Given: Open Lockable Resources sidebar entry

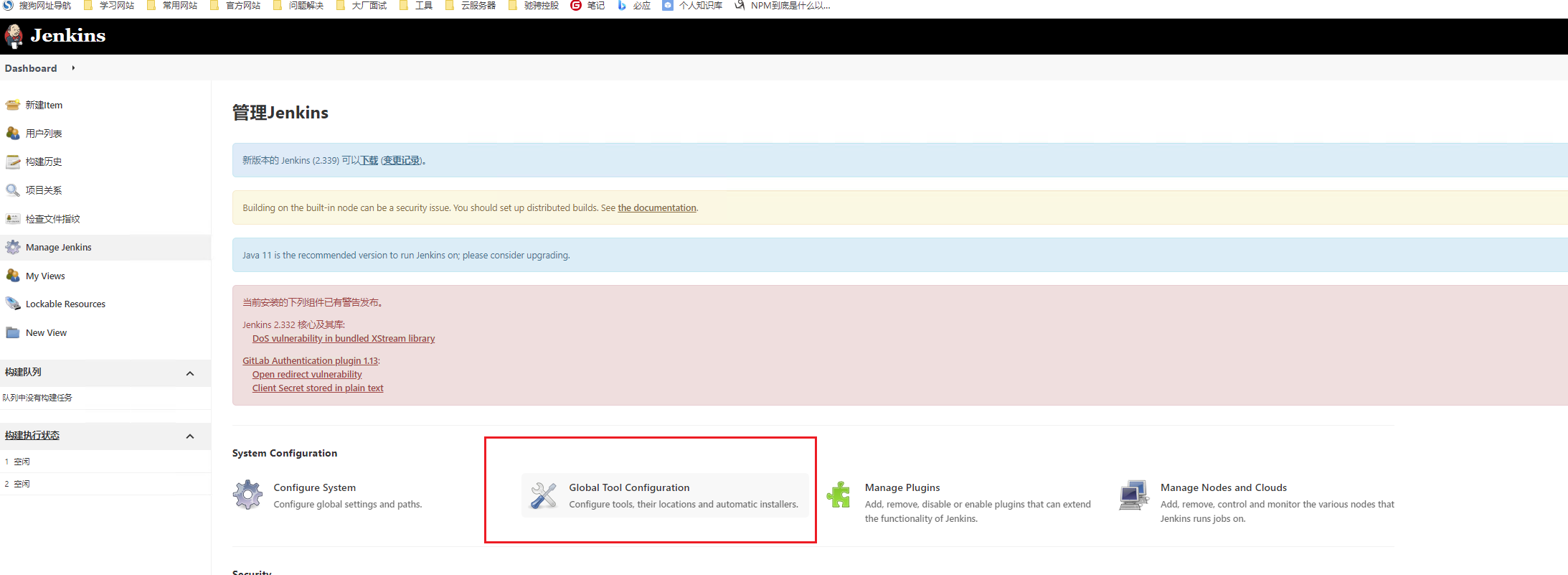Looking at the screenshot, I should (x=65, y=304).
